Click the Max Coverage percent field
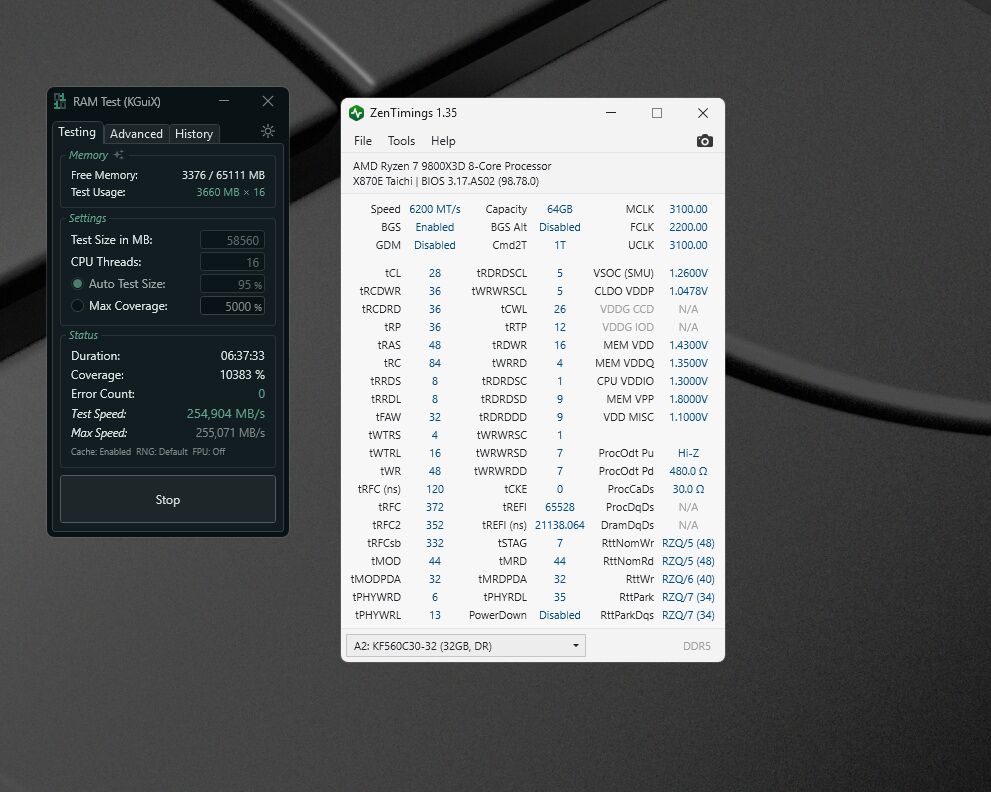The image size is (991, 792). pos(233,307)
